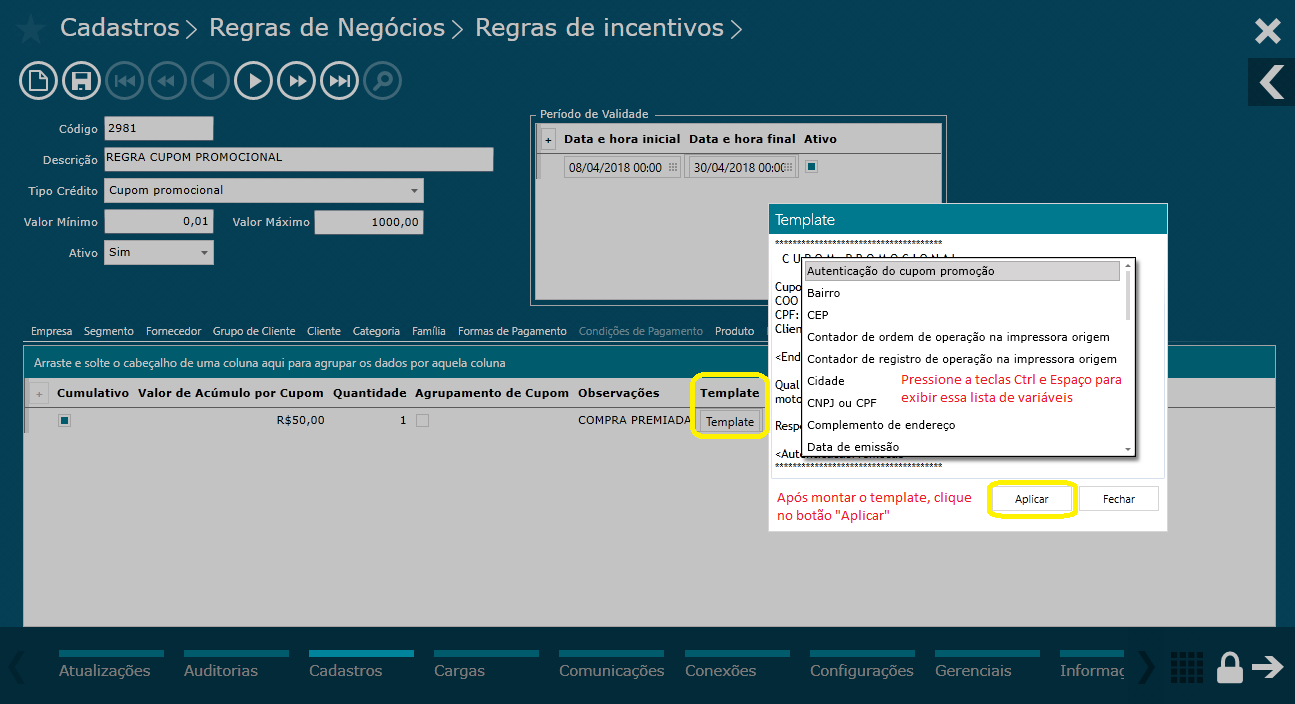Screen dimensions: 1295x704
Task: Skip to the last record
Action: [339, 80]
